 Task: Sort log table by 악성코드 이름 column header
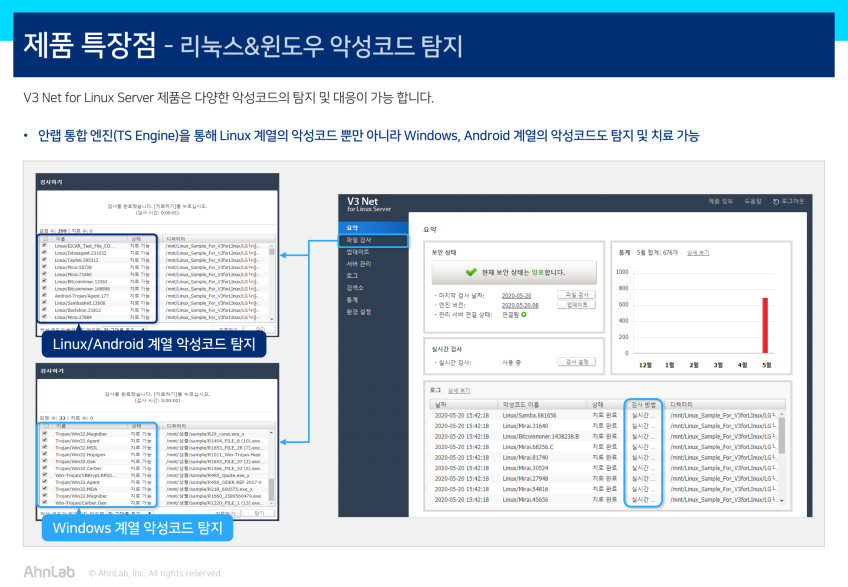click(542, 404)
